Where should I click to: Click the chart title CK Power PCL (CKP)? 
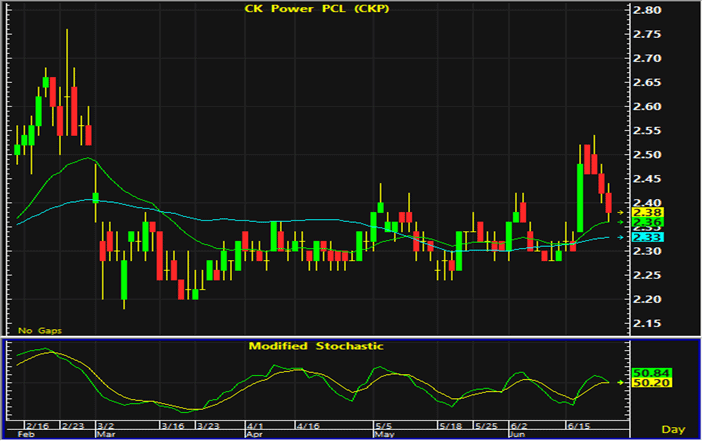point(317,9)
